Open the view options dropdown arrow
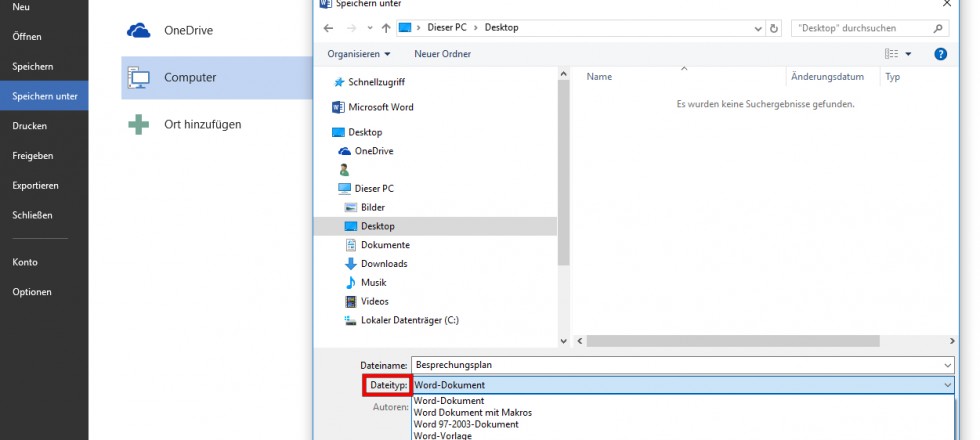Image resolution: width=980 pixels, height=440 pixels. pos(908,54)
